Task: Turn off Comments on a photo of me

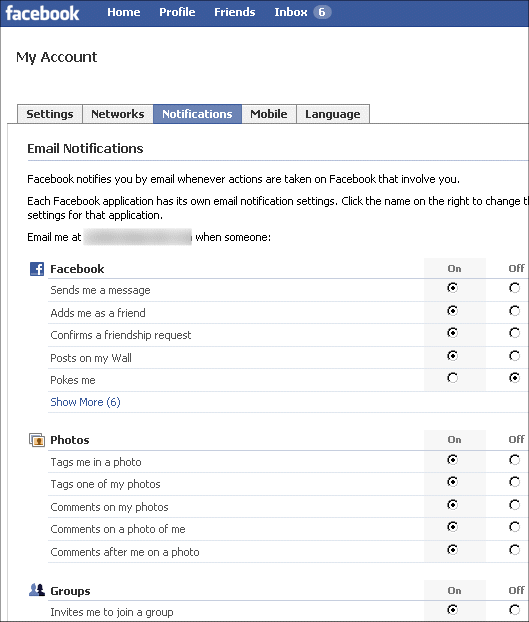Action: point(514,527)
